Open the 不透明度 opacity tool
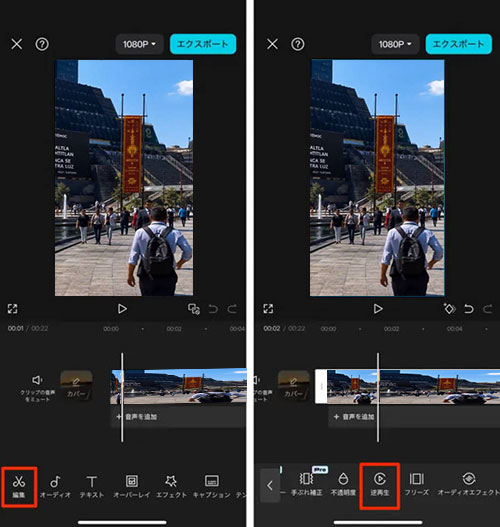Viewport: 500px width, 527px height. [343, 485]
